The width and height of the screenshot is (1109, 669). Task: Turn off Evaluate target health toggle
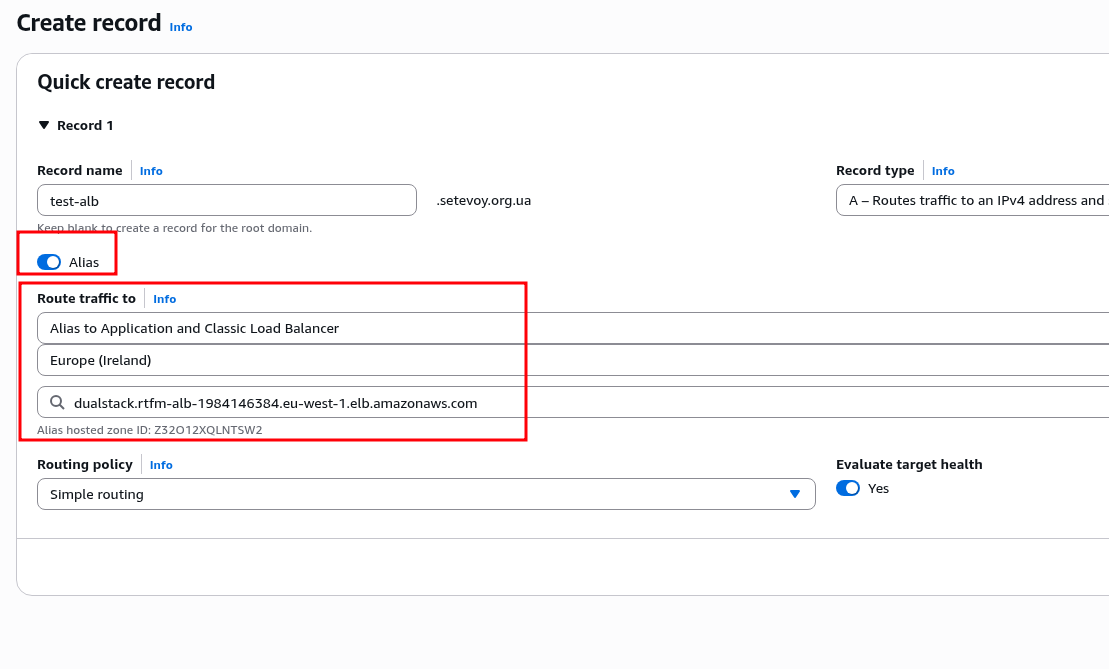(848, 488)
